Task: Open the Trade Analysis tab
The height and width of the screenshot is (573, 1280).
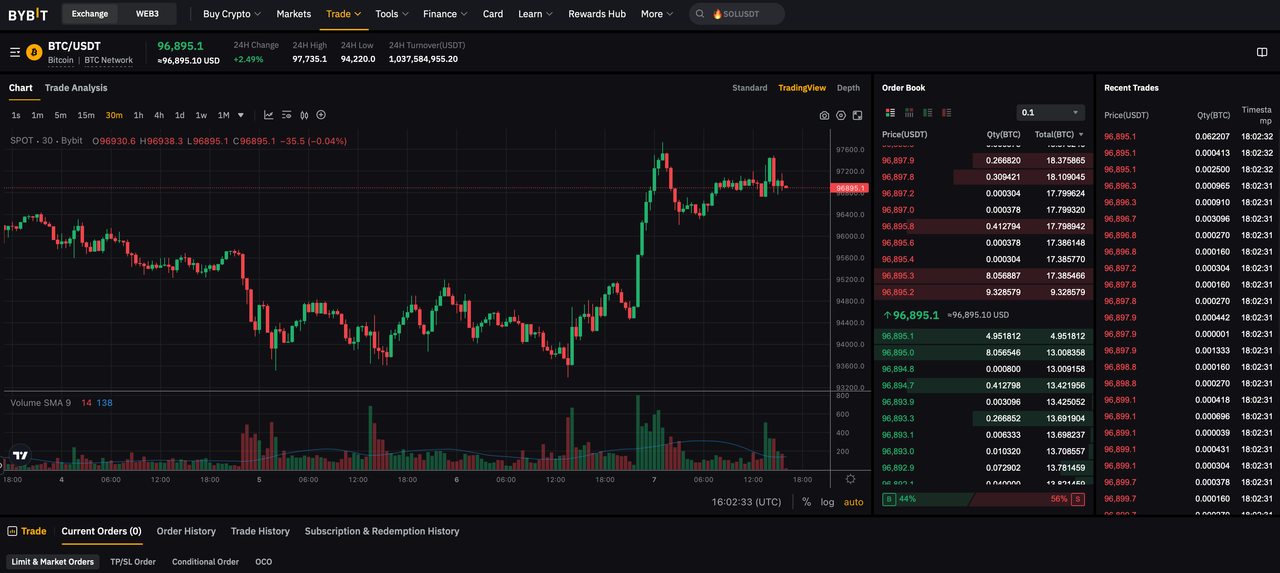Action: 76,88
